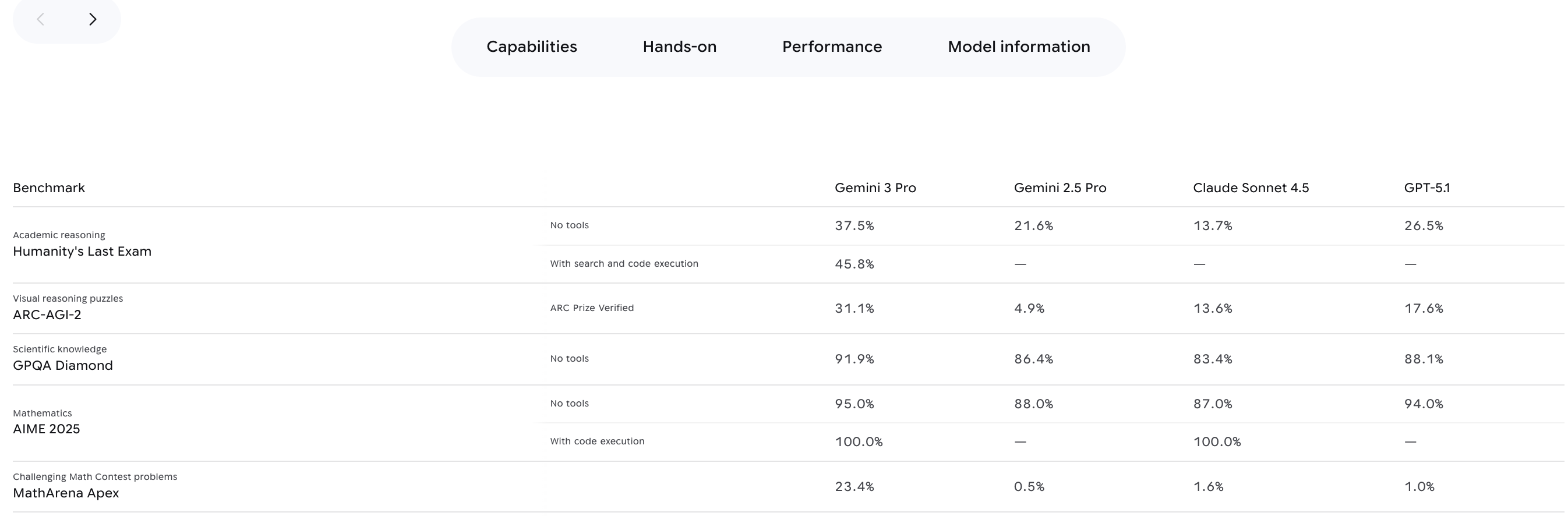This screenshot has width=1568, height=516.
Task: Click the back navigation chevron
Action: [40, 19]
